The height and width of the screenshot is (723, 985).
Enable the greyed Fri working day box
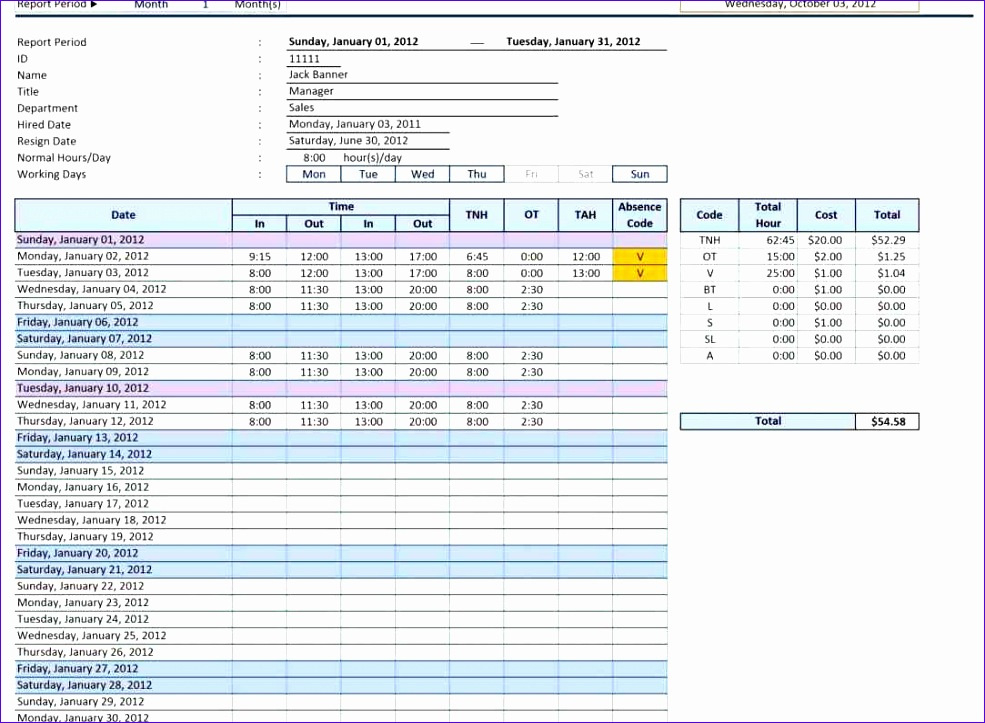(531, 174)
